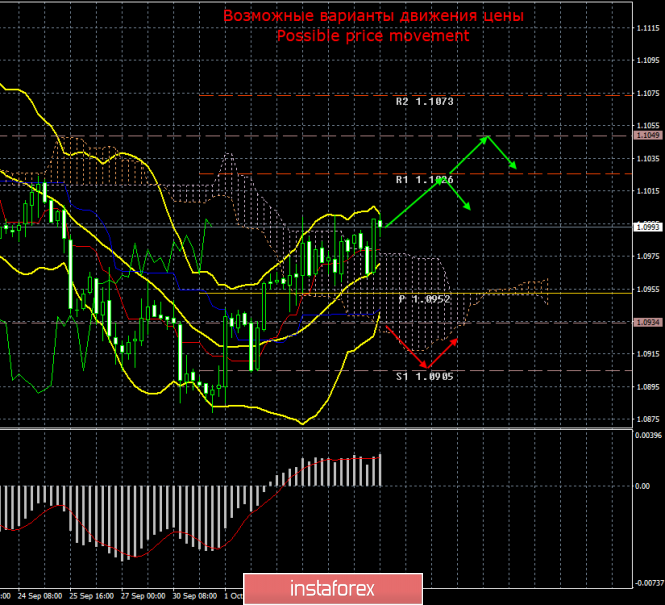Image resolution: width=665 pixels, height=605 pixels.
Task: Click the 0.00 indicator zero level label
Action: [x=643, y=486]
